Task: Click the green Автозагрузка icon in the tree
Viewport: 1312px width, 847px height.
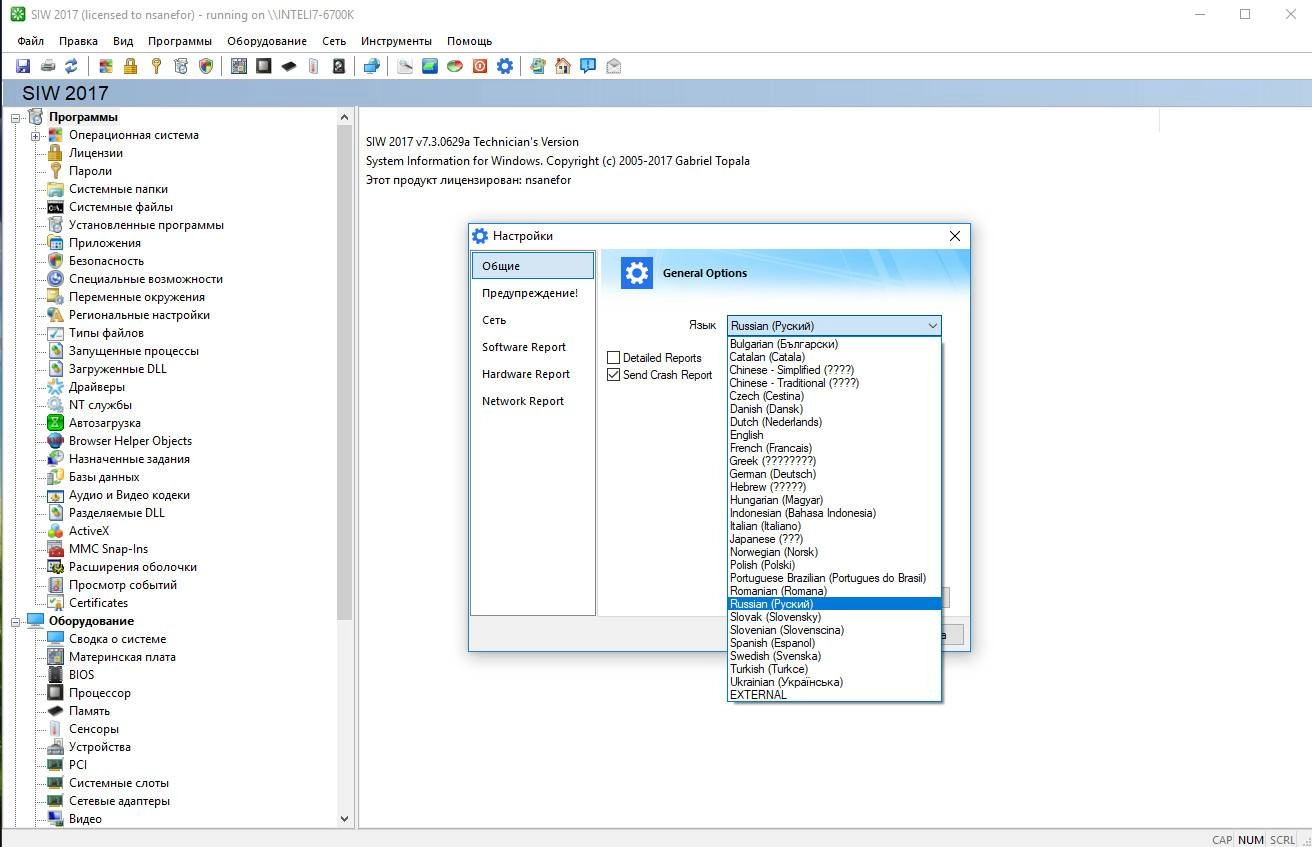Action: tap(56, 423)
